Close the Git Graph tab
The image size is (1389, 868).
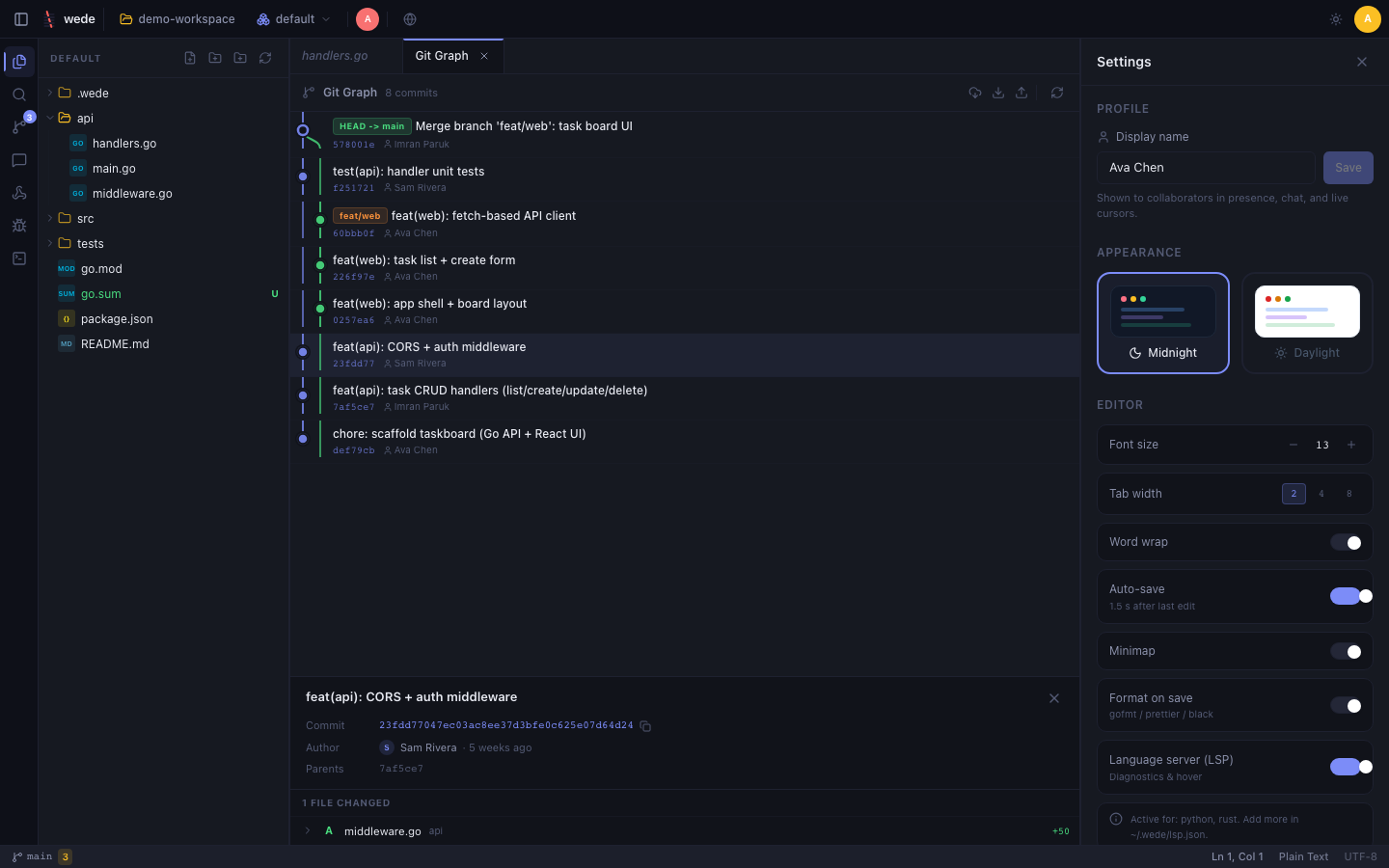tap(484, 56)
